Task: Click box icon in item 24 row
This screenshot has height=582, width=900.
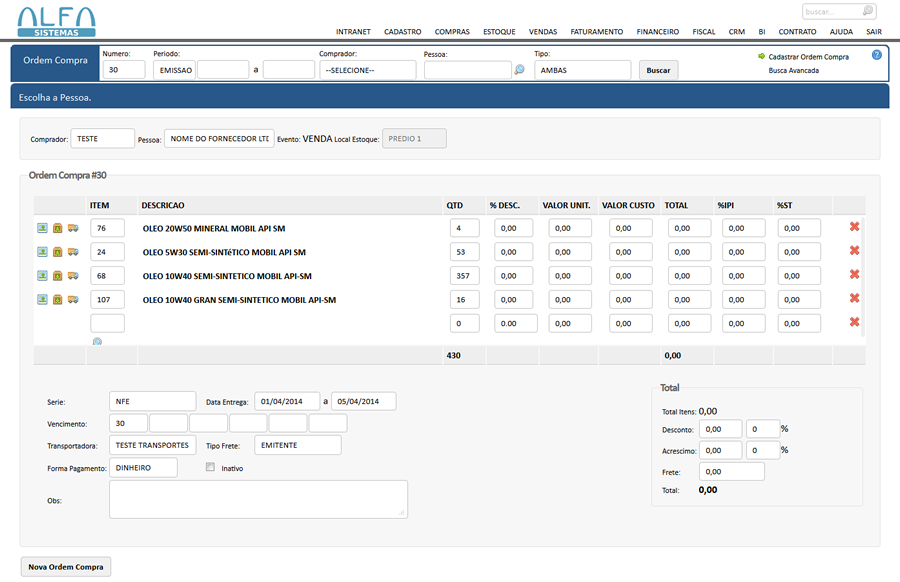Action: click(57, 252)
